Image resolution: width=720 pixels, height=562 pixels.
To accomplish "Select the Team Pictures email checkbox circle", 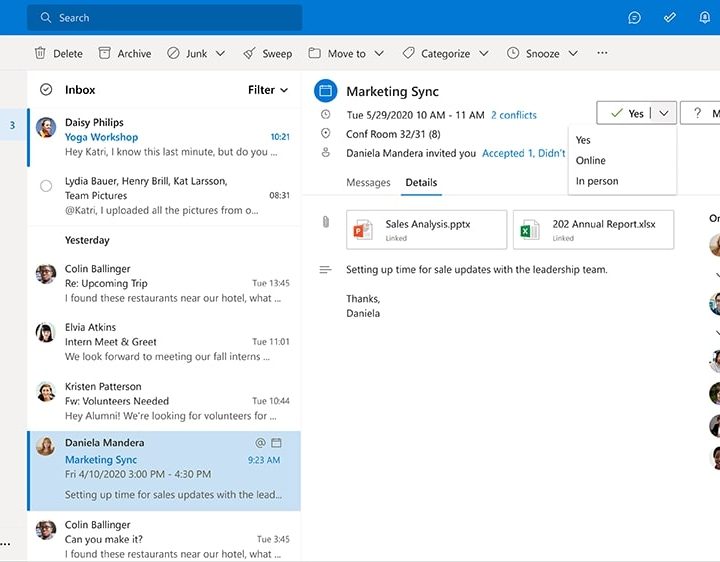I will [46, 186].
